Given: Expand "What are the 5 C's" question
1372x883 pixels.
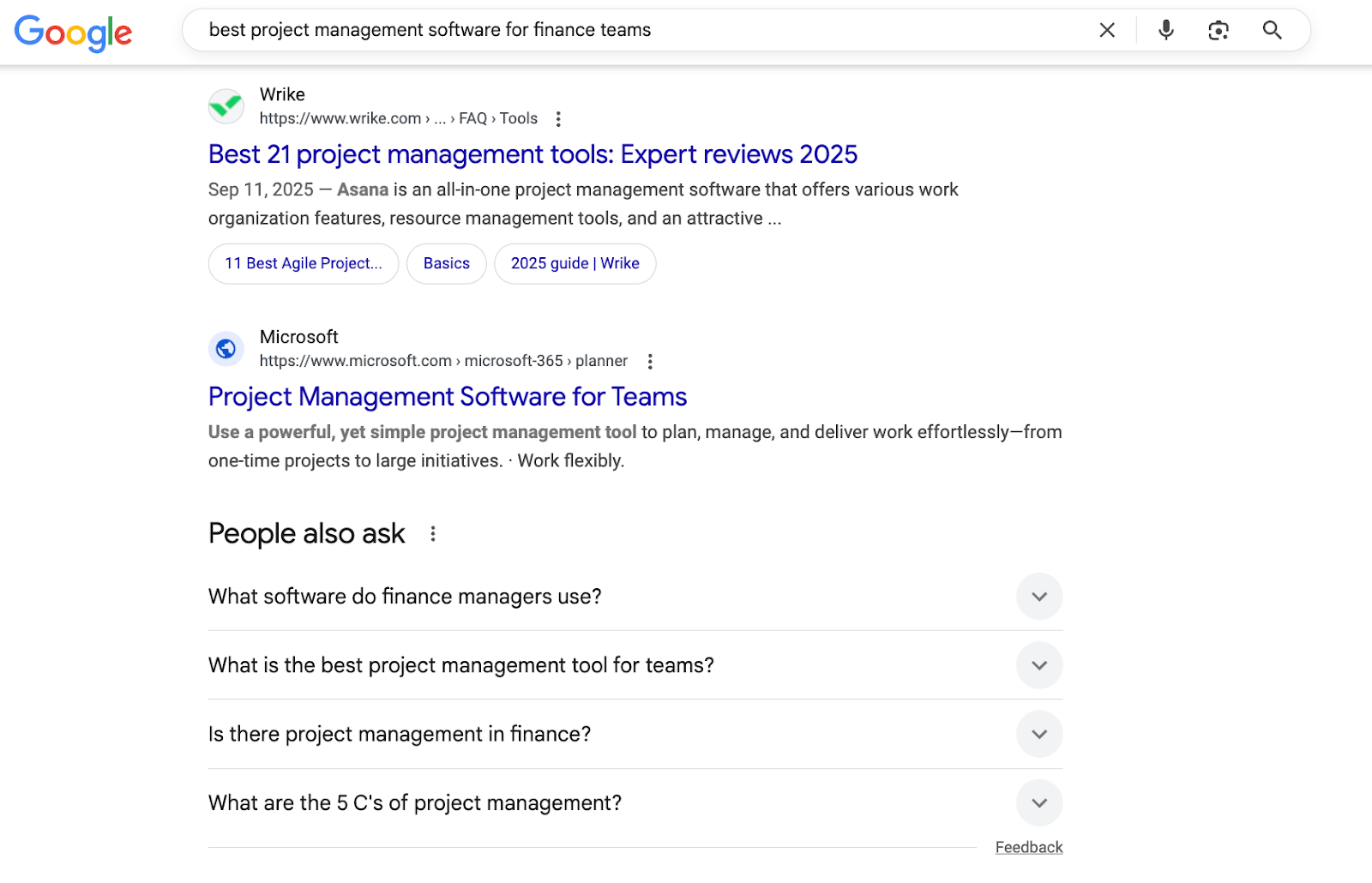Looking at the screenshot, I should coord(1038,803).
